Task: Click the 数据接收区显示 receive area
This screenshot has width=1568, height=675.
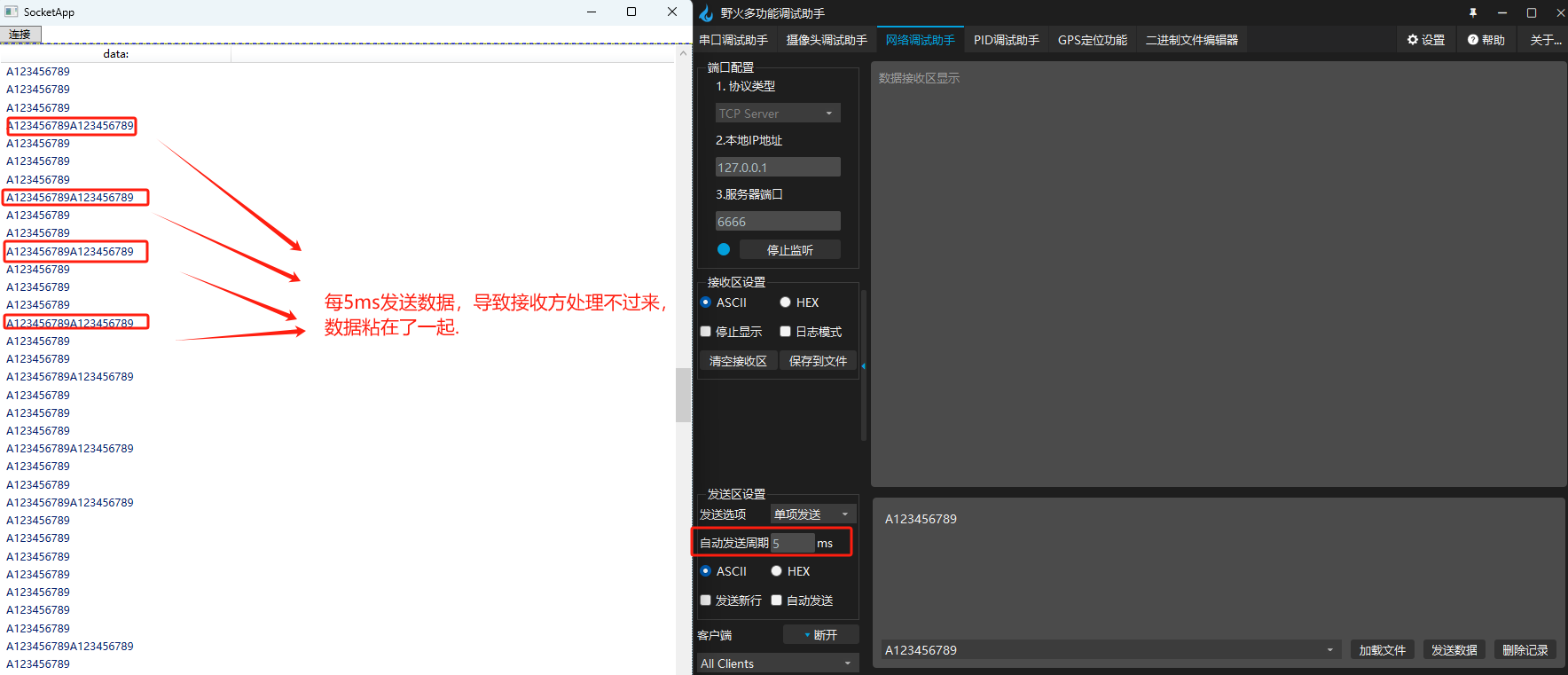Action: click(x=1219, y=274)
